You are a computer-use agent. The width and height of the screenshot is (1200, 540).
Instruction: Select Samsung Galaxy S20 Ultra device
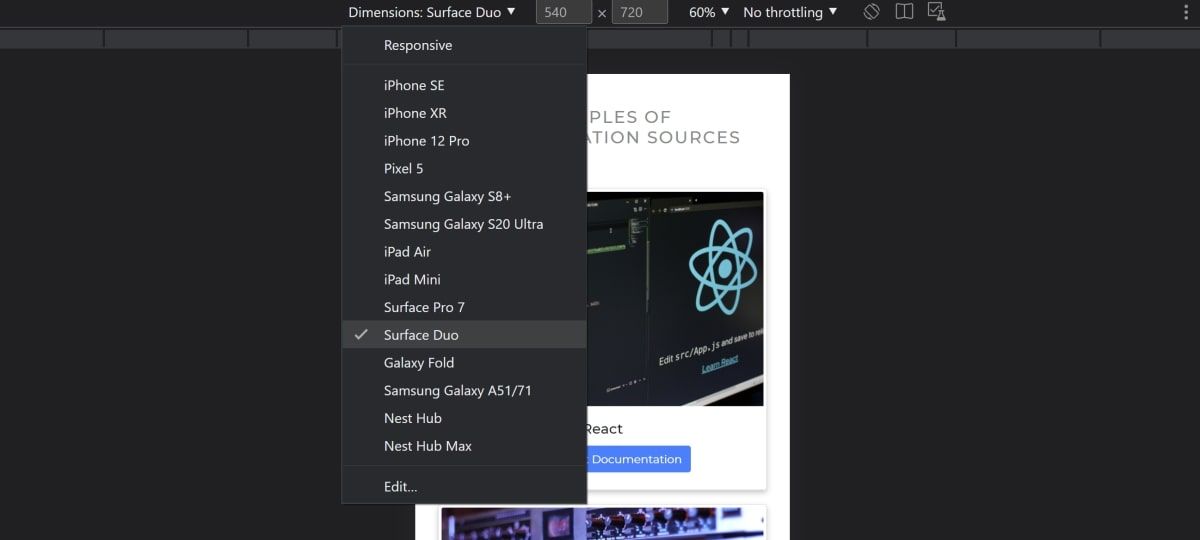tap(464, 224)
